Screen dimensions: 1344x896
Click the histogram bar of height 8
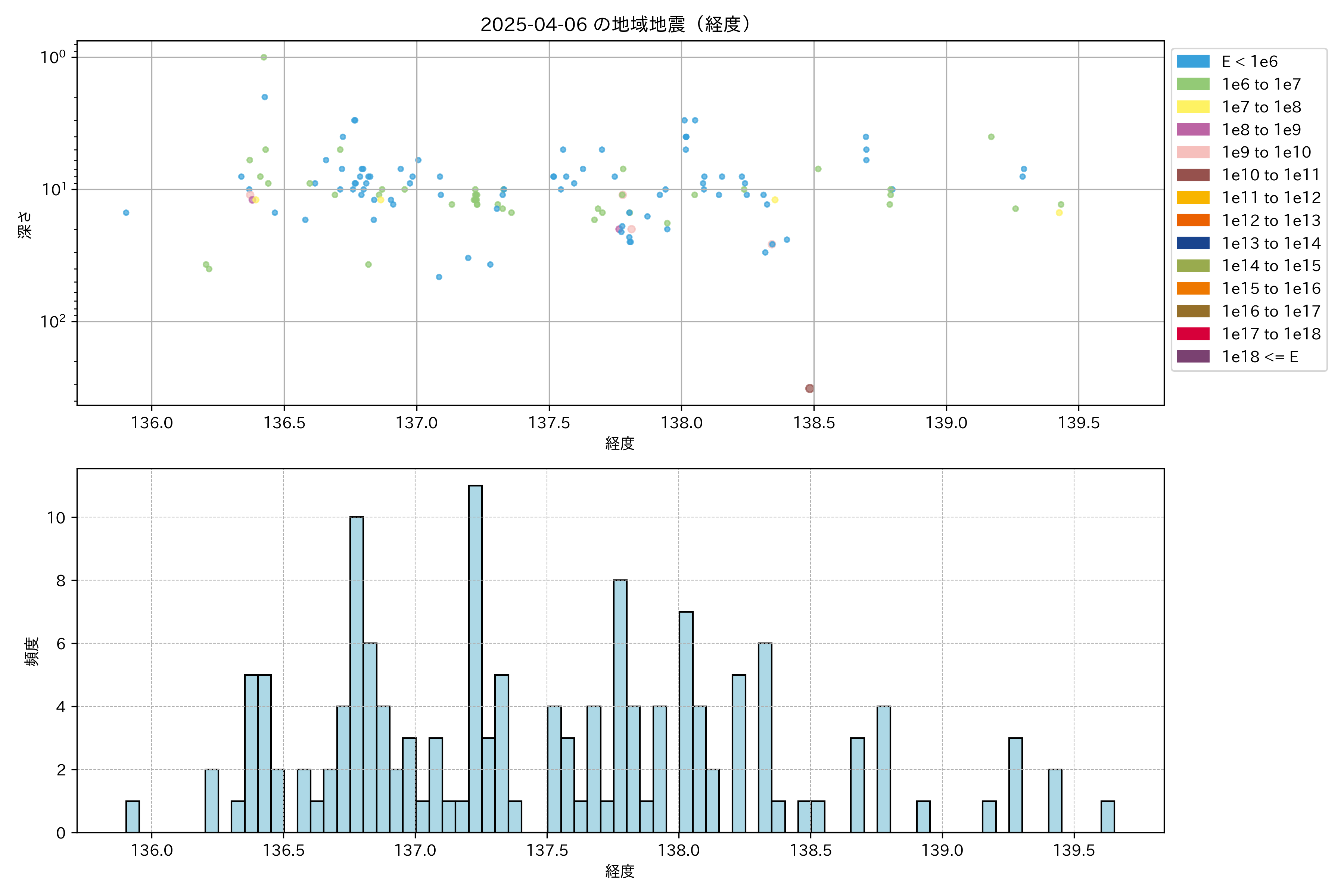[x=620, y=706]
